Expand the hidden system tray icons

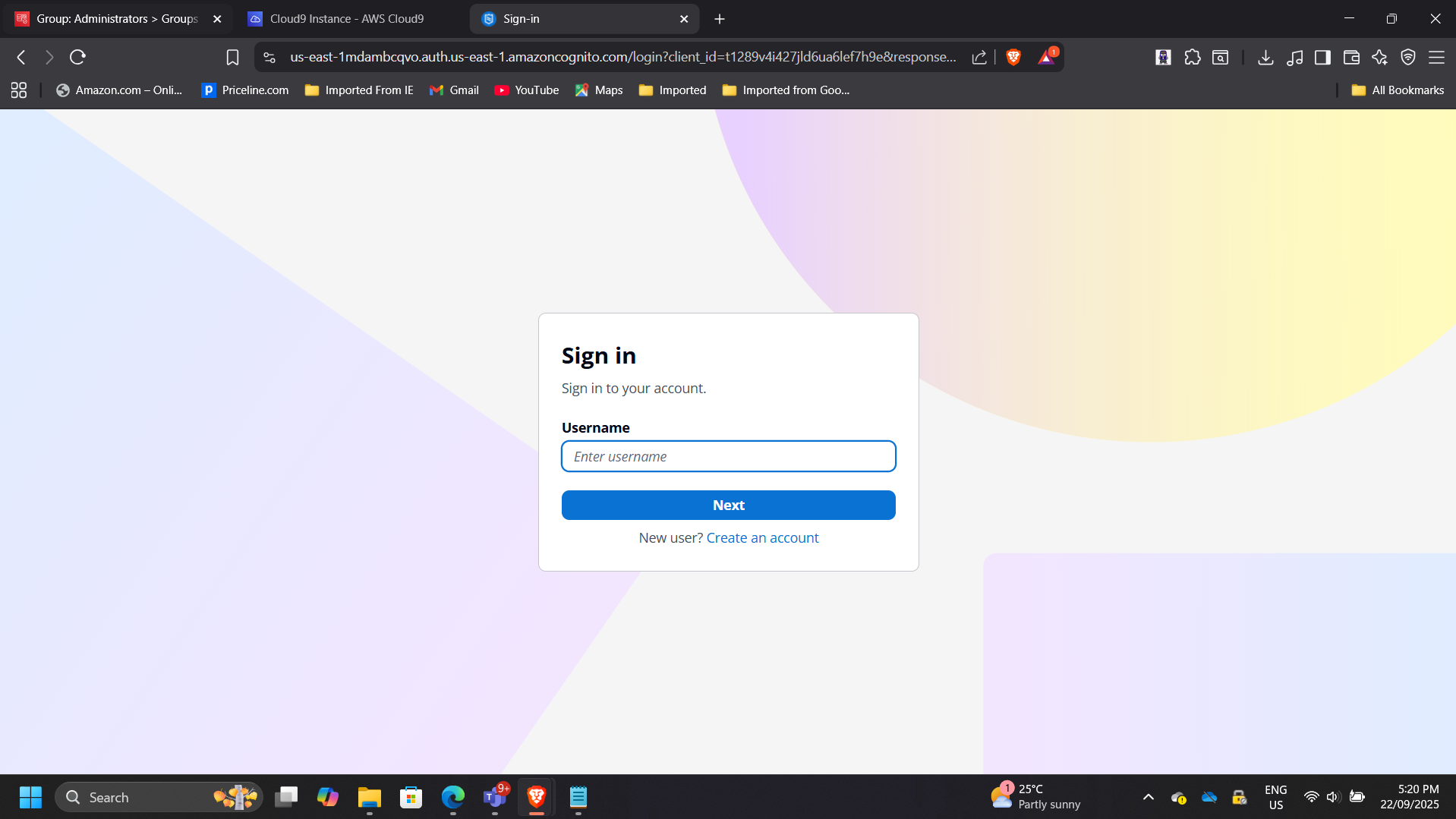click(1148, 797)
